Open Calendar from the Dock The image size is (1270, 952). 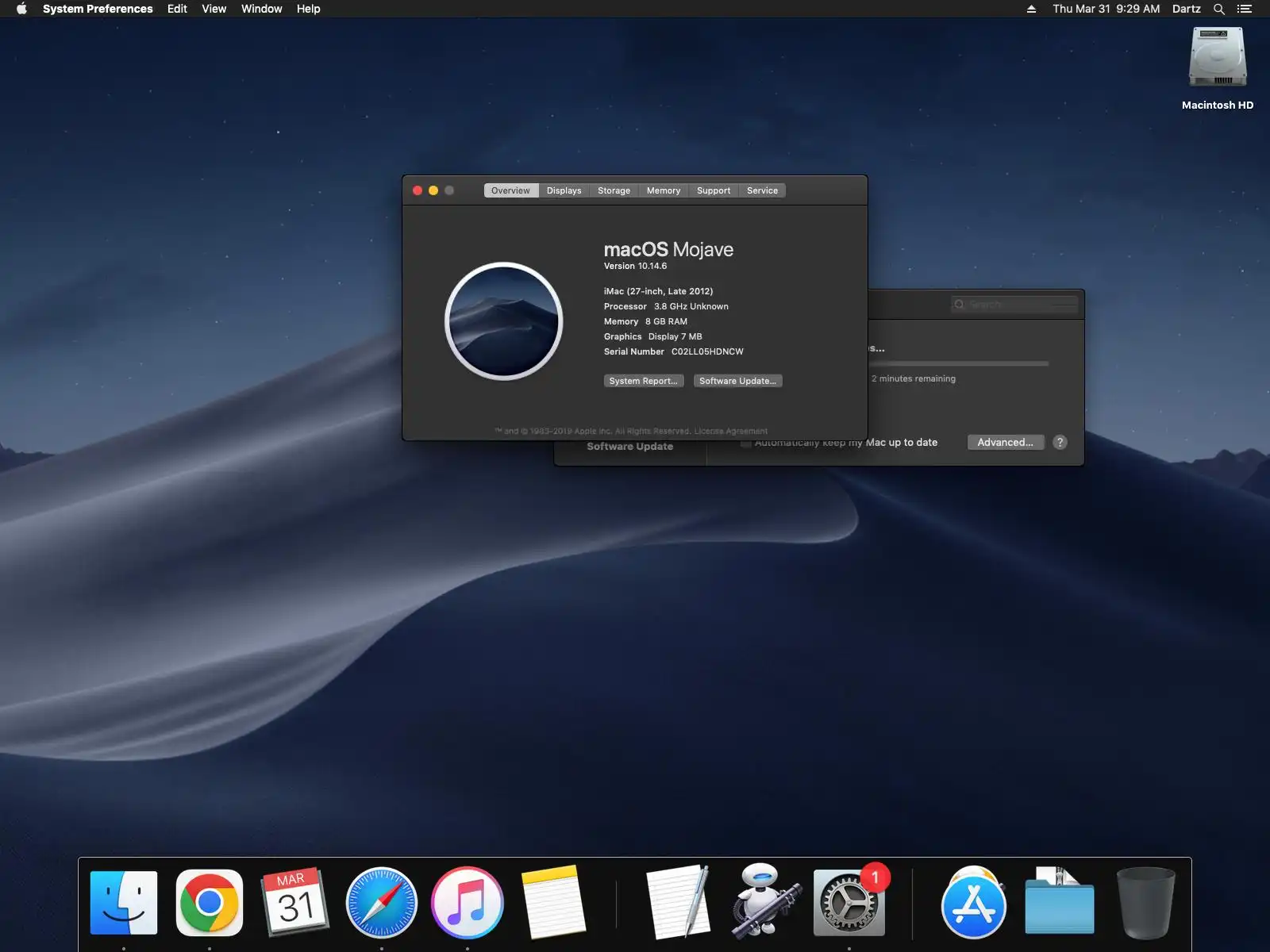(x=294, y=903)
